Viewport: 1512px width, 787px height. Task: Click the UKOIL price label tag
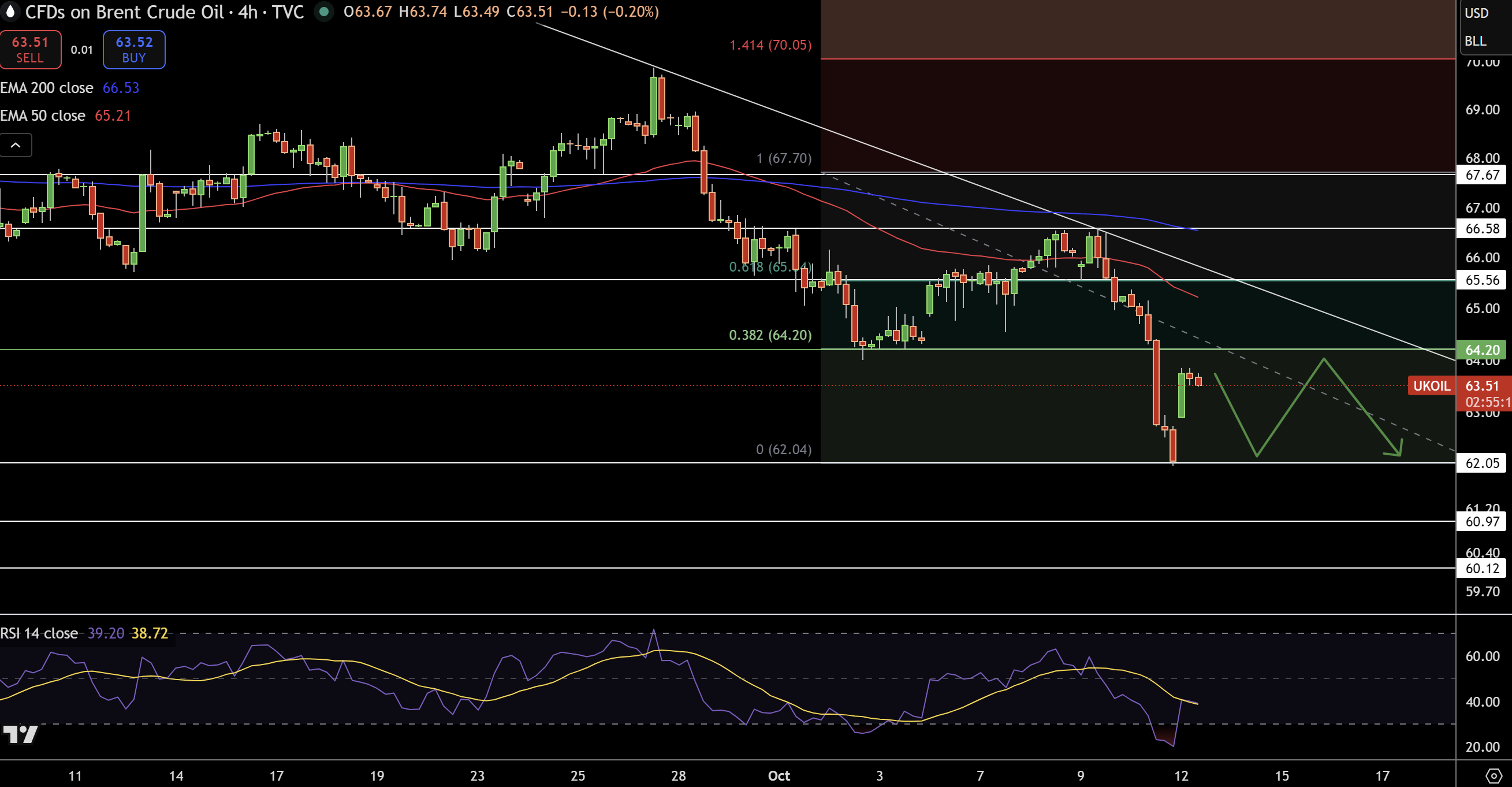click(x=1431, y=386)
